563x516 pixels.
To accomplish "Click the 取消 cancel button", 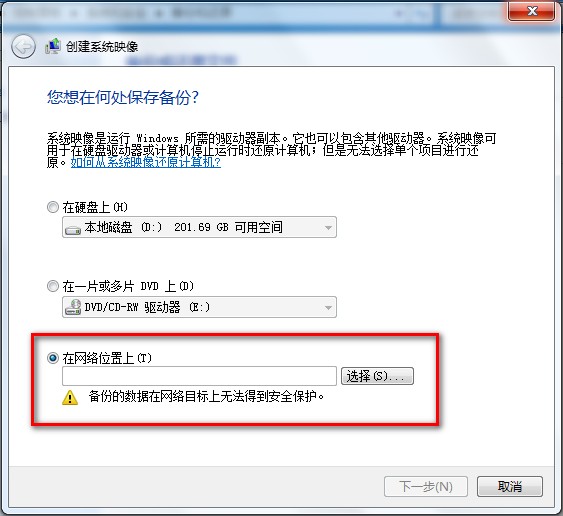I will pos(510,487).
